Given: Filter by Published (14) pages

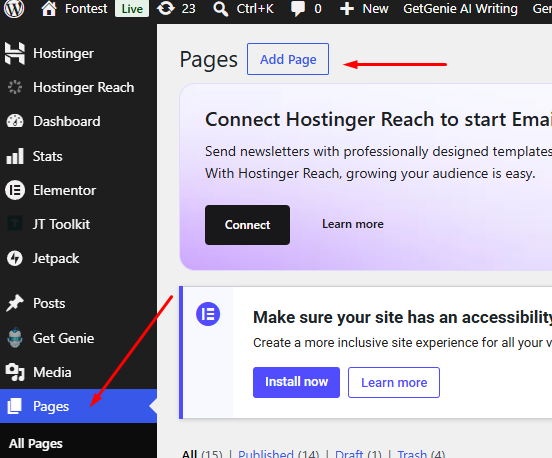Looking at the screenshot, I should [278, 453].
